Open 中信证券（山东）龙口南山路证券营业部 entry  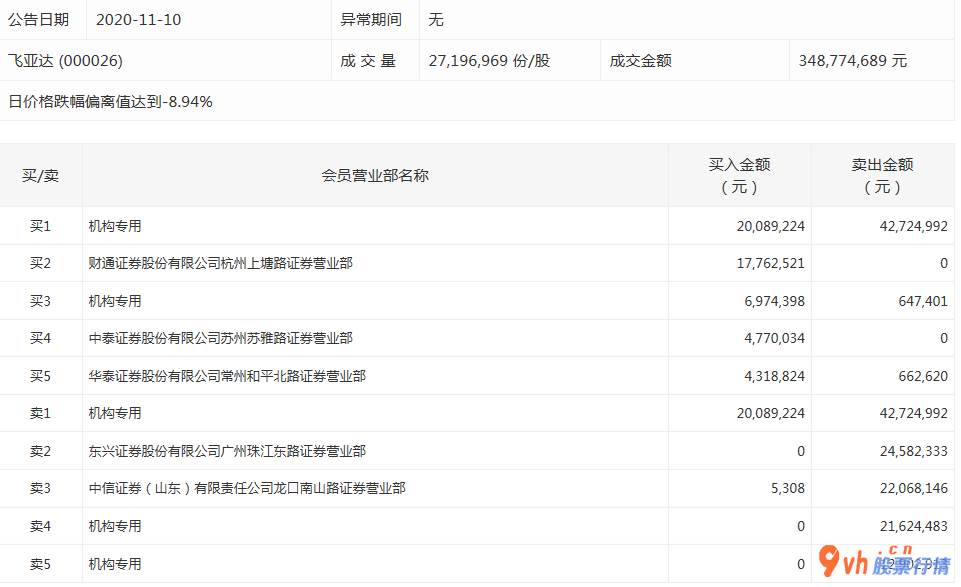tap(247, 489)
